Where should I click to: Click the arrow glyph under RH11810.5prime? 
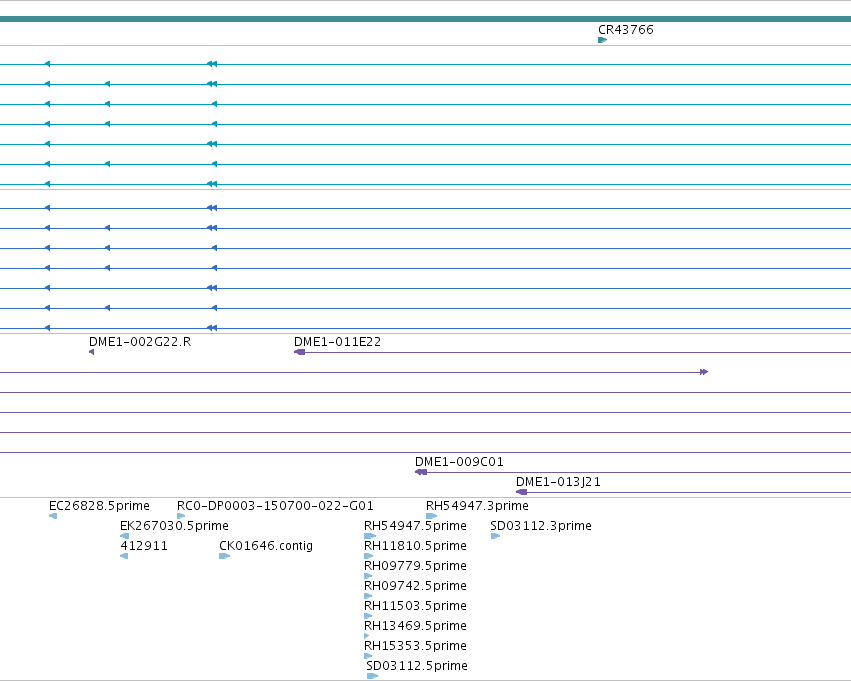coord(369,556)
